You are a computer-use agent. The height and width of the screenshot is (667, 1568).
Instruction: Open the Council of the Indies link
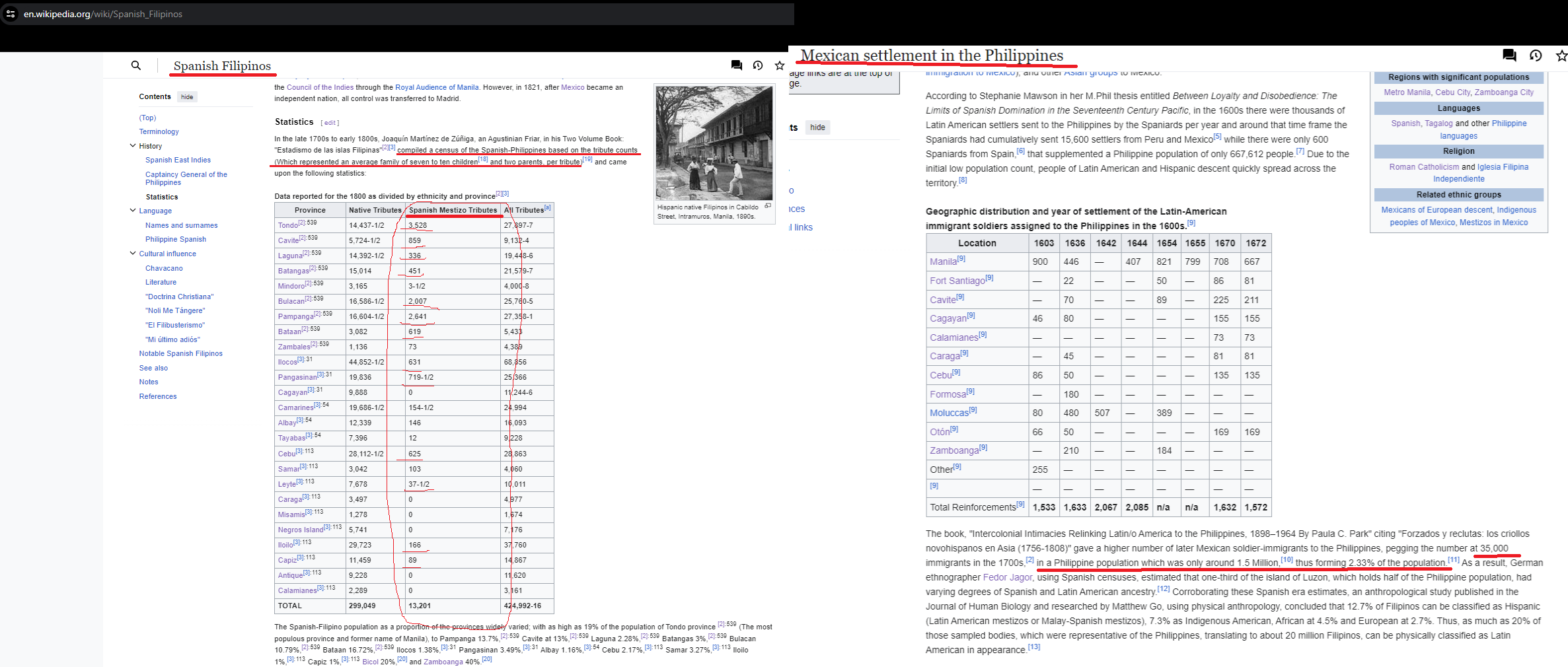[x=320, y=87]
